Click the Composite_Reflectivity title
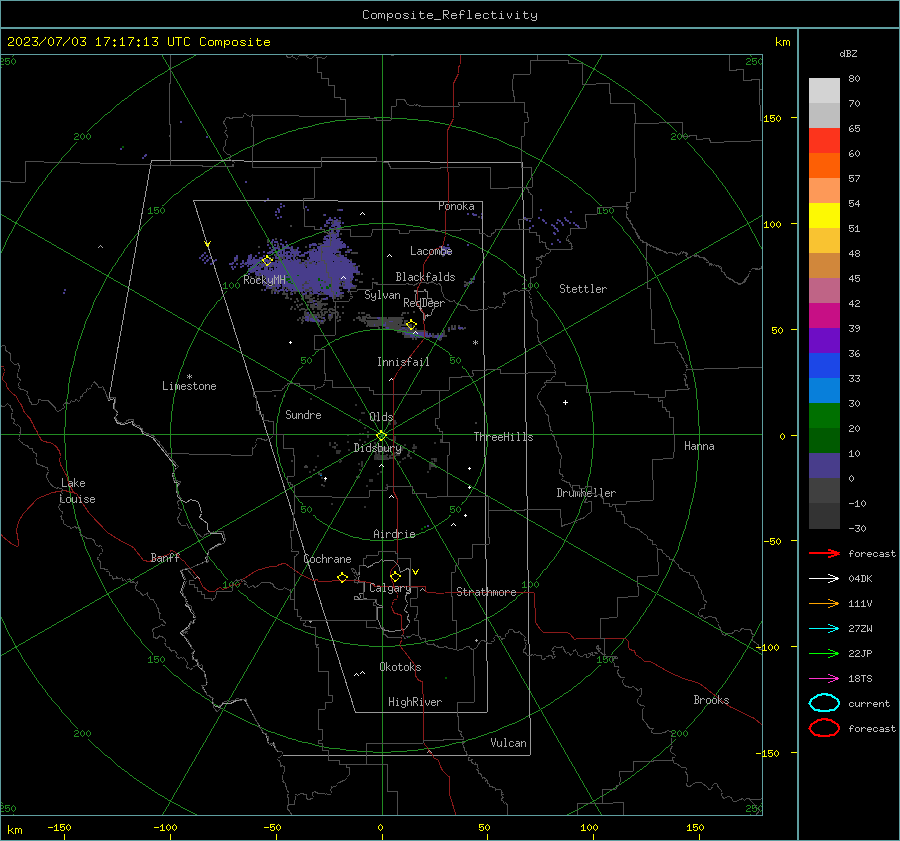 coord(450,15)
